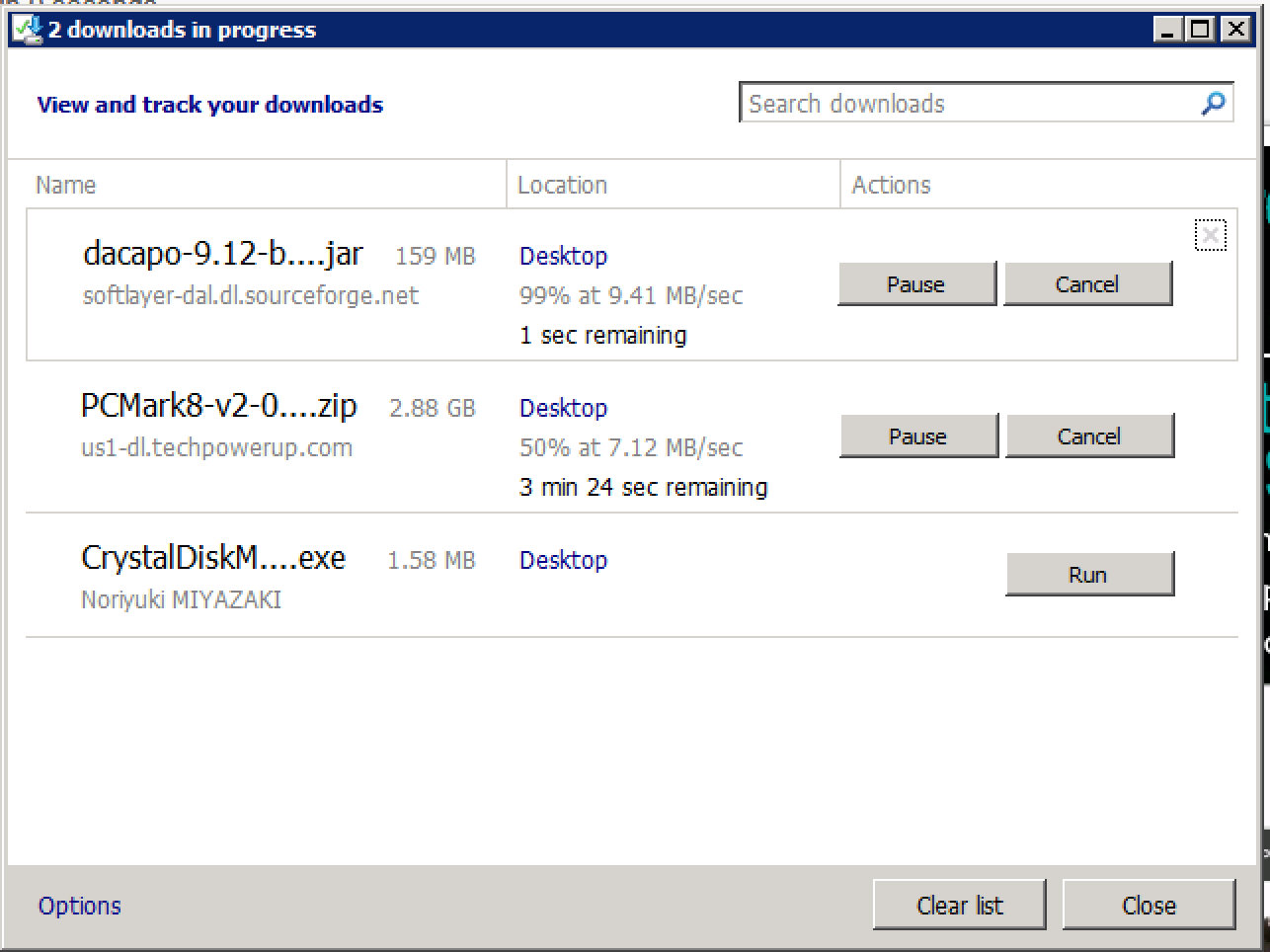Remove dacapo download with X icon

pos(1210,235)
